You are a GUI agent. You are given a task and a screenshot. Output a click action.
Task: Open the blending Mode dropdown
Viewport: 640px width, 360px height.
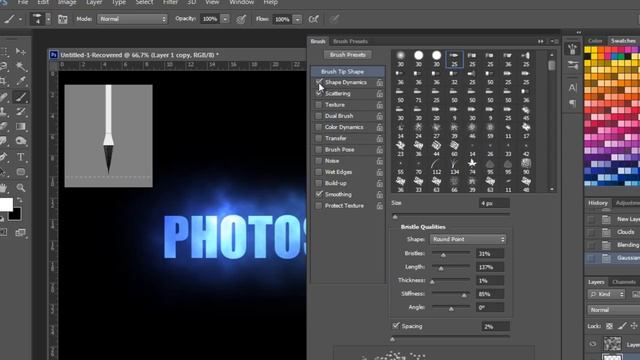click(x=132, y=19)
